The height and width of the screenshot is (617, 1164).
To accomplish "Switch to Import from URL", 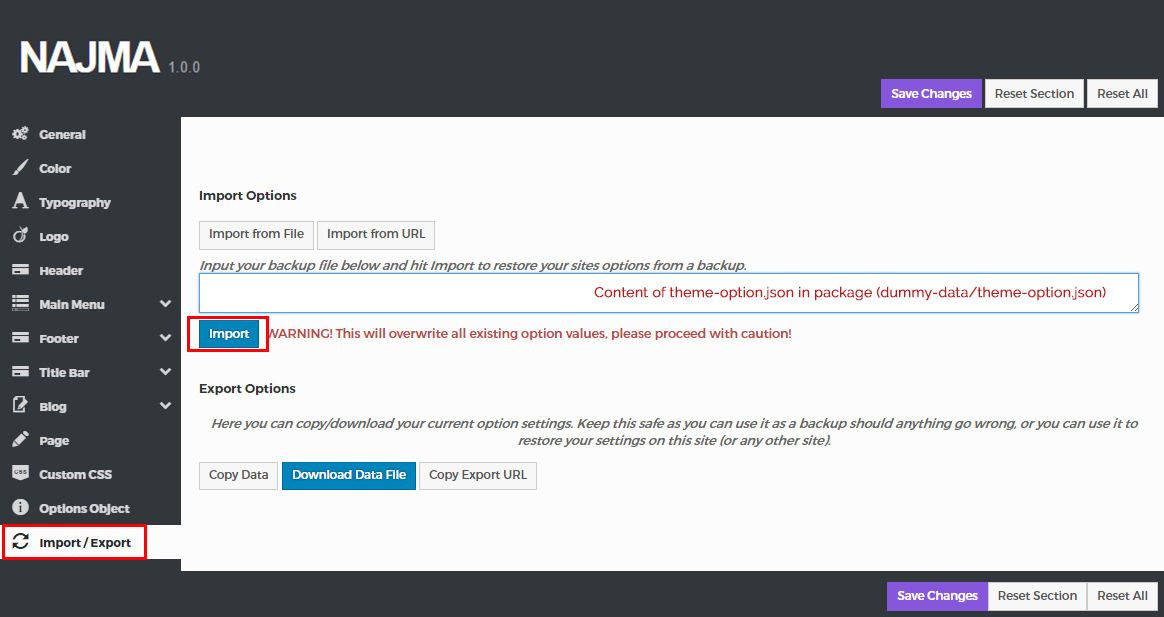I will [x=376, y=234].
